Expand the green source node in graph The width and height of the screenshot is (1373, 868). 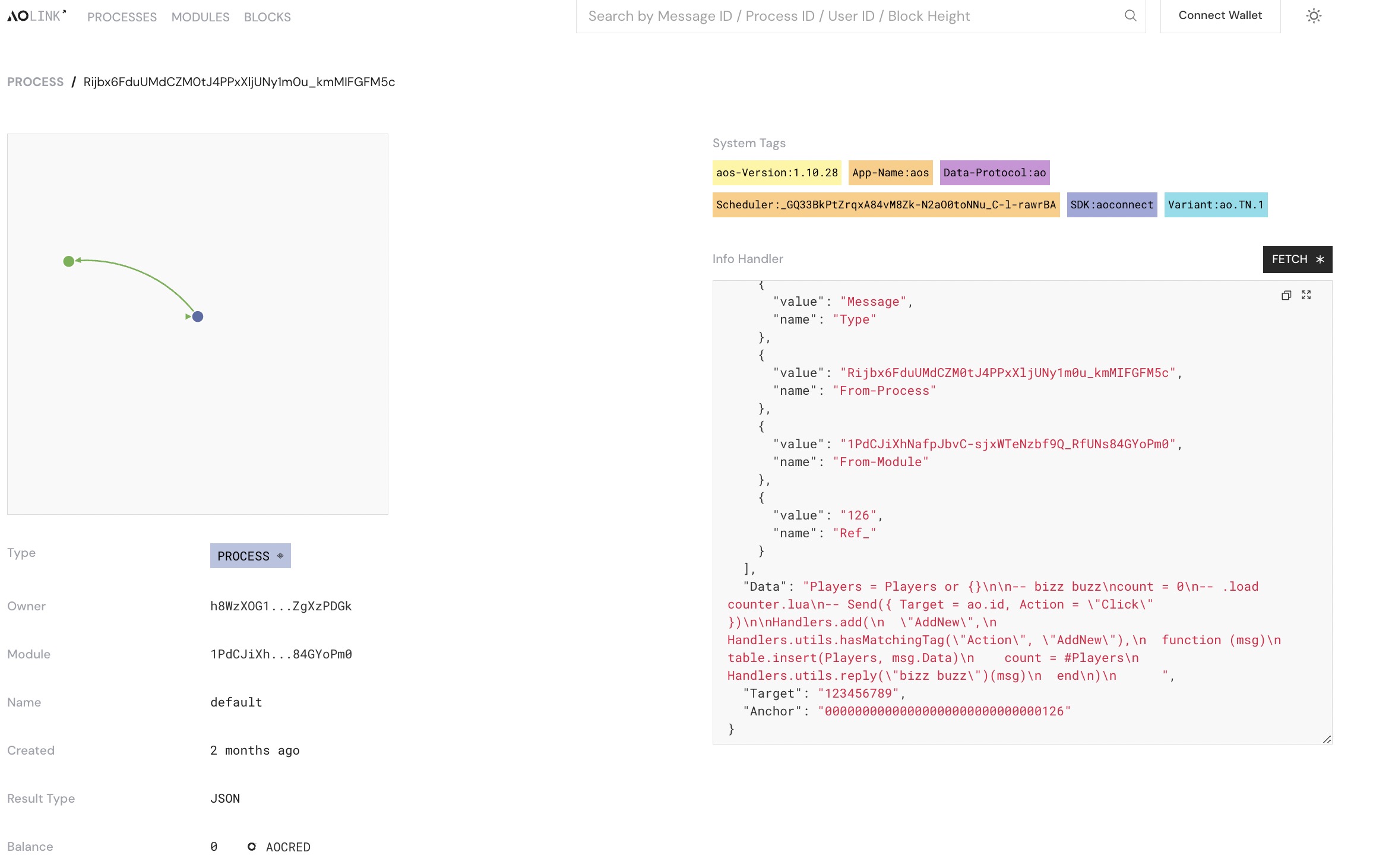tap(69, 261)
